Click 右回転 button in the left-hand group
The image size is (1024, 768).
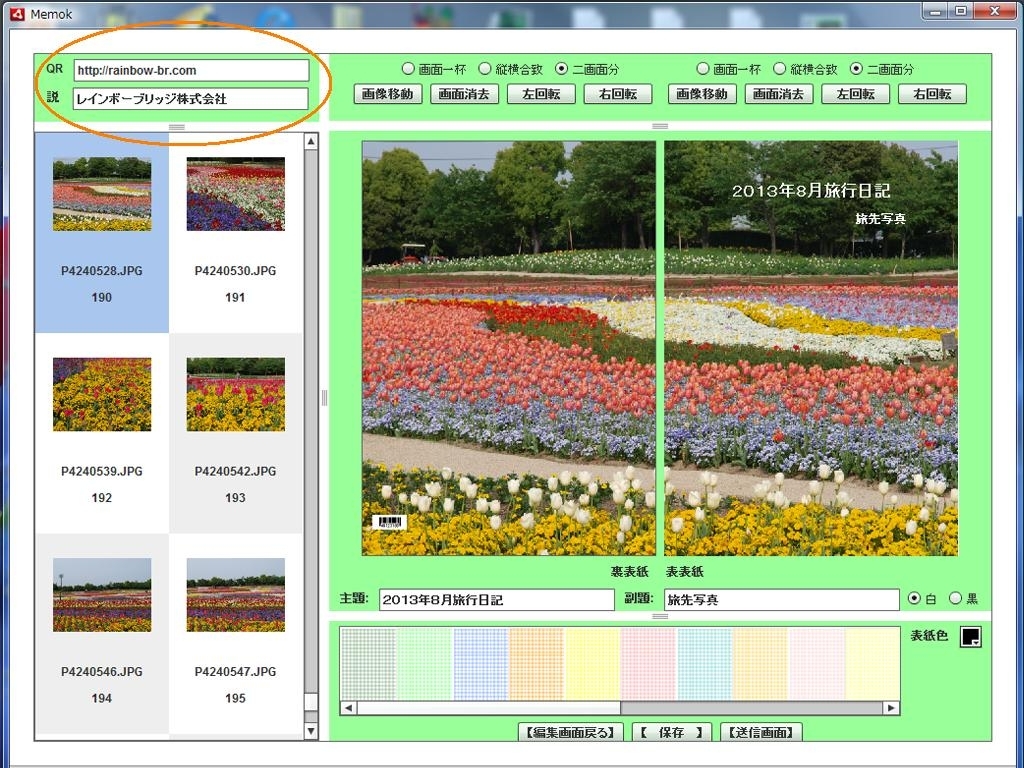[x=618, y=94]
